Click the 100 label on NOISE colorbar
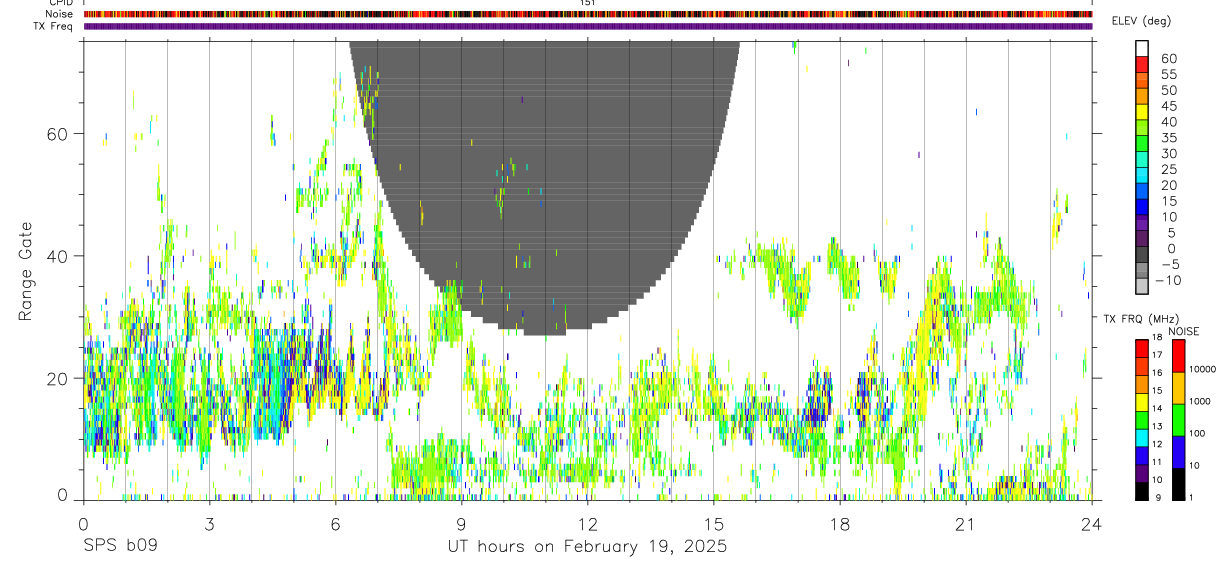1228x567 pixels. point(1198,433)
